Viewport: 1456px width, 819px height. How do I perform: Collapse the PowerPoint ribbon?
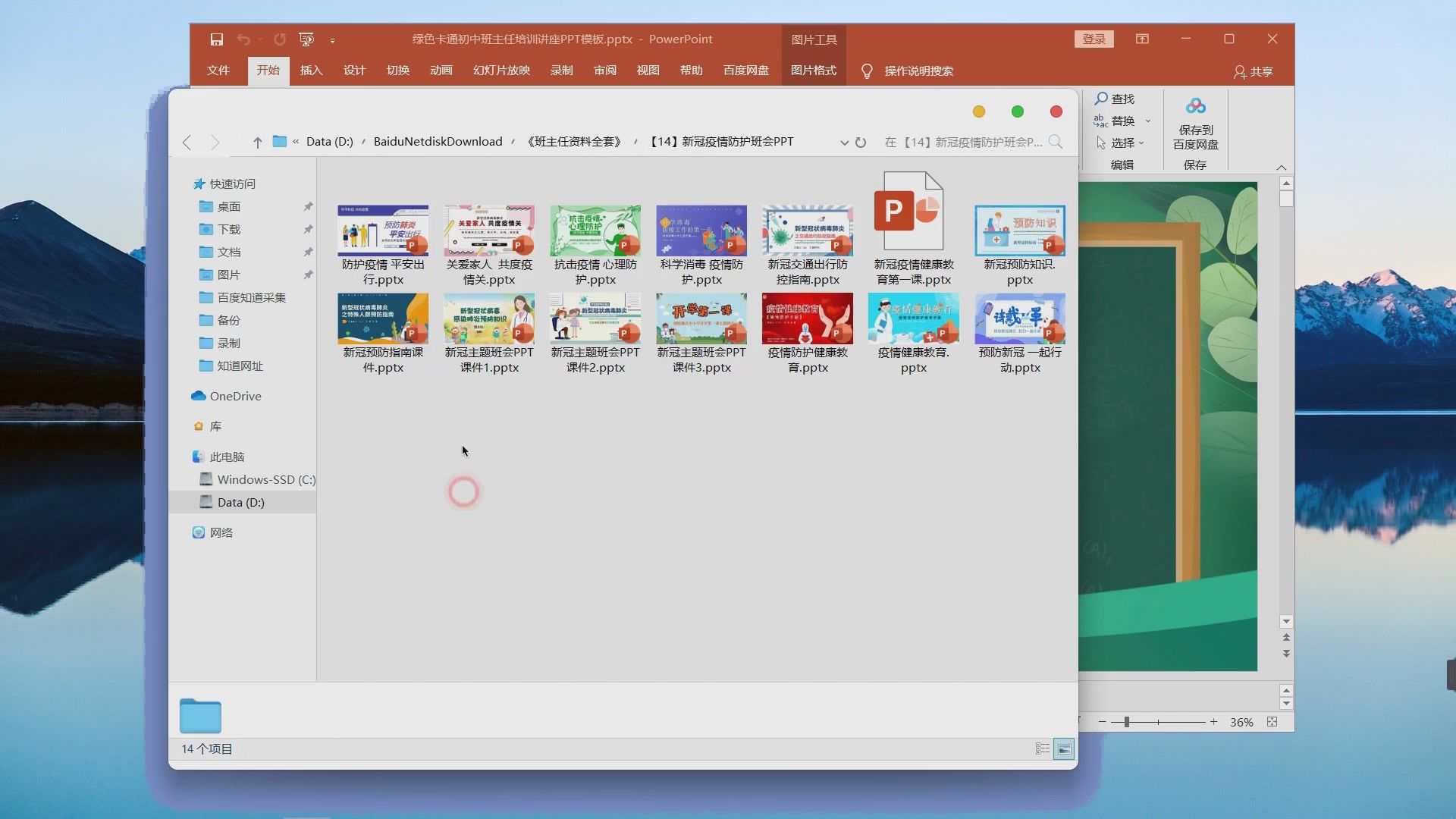click(1282, 168)
